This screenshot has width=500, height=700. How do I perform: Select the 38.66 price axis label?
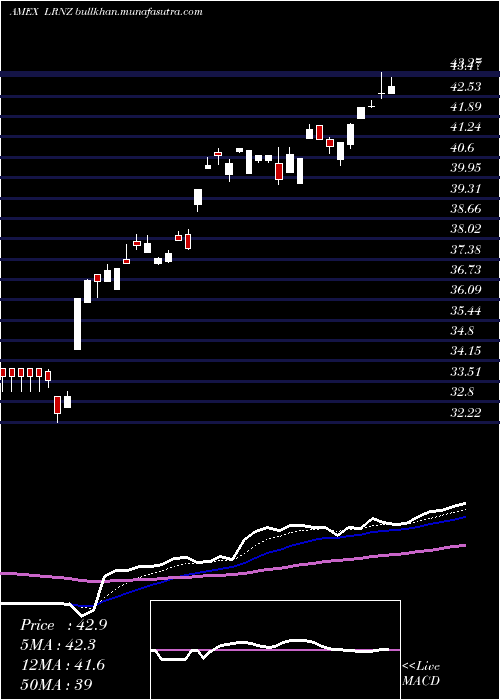pos(466,209)
